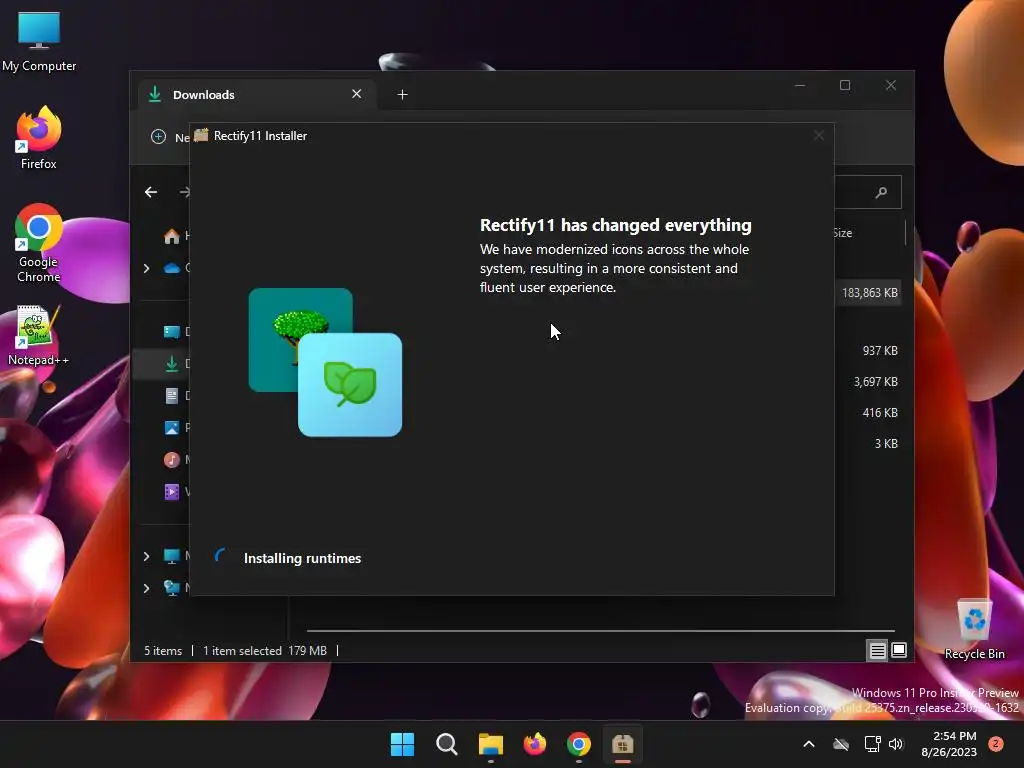Click the modern green leaf icon graphic

350,385
